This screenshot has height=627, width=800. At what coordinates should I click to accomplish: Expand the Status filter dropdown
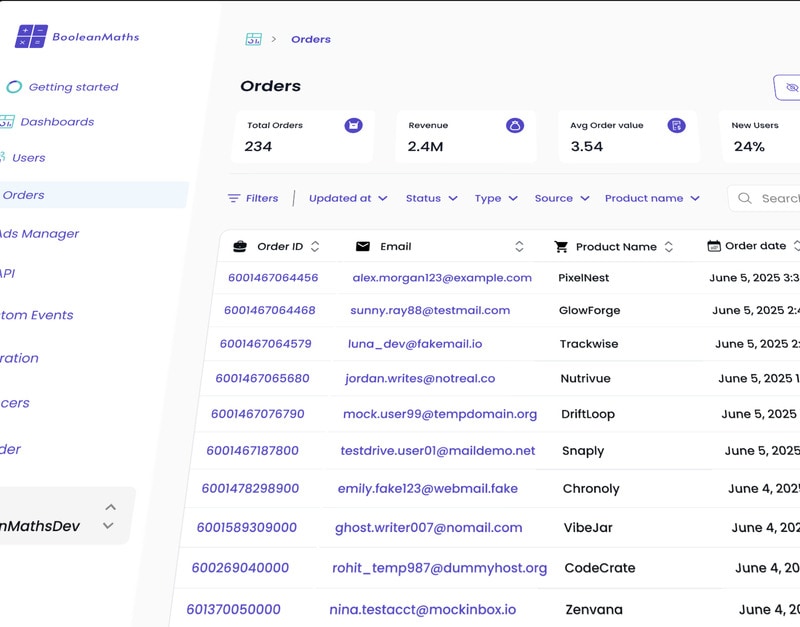[x=432, y=198]
